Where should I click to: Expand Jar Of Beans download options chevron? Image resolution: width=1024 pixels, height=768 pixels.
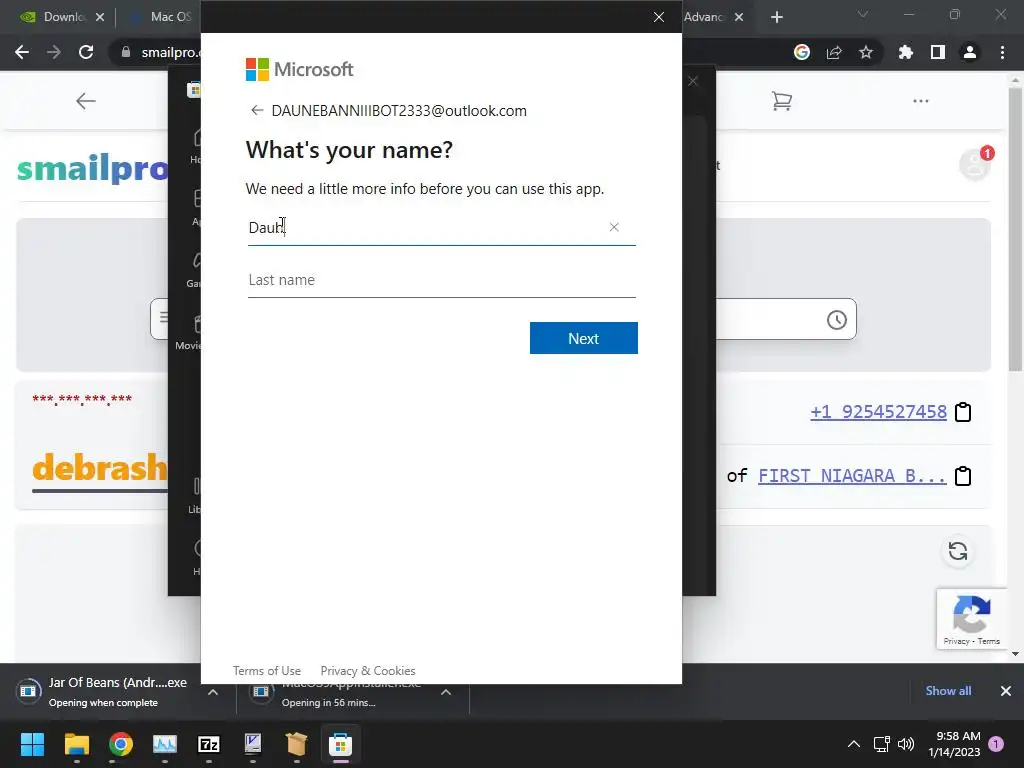pos(213,692)
